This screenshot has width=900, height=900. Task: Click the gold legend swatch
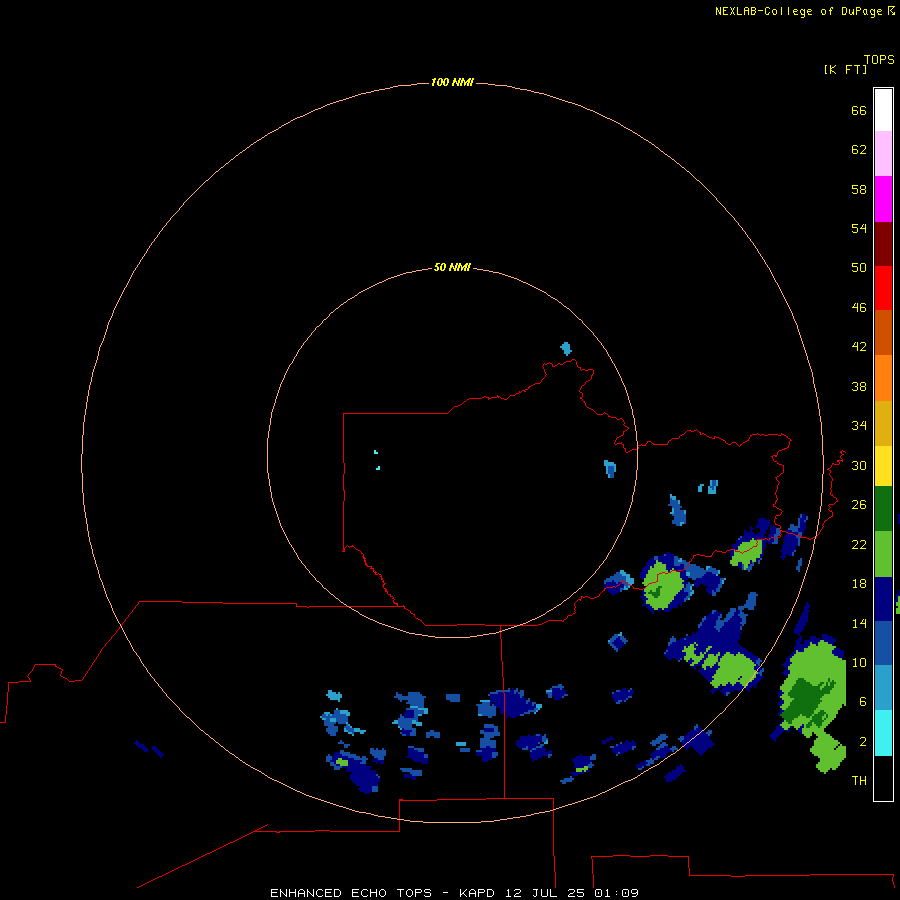pyautogui.click(x=883, y=423)
